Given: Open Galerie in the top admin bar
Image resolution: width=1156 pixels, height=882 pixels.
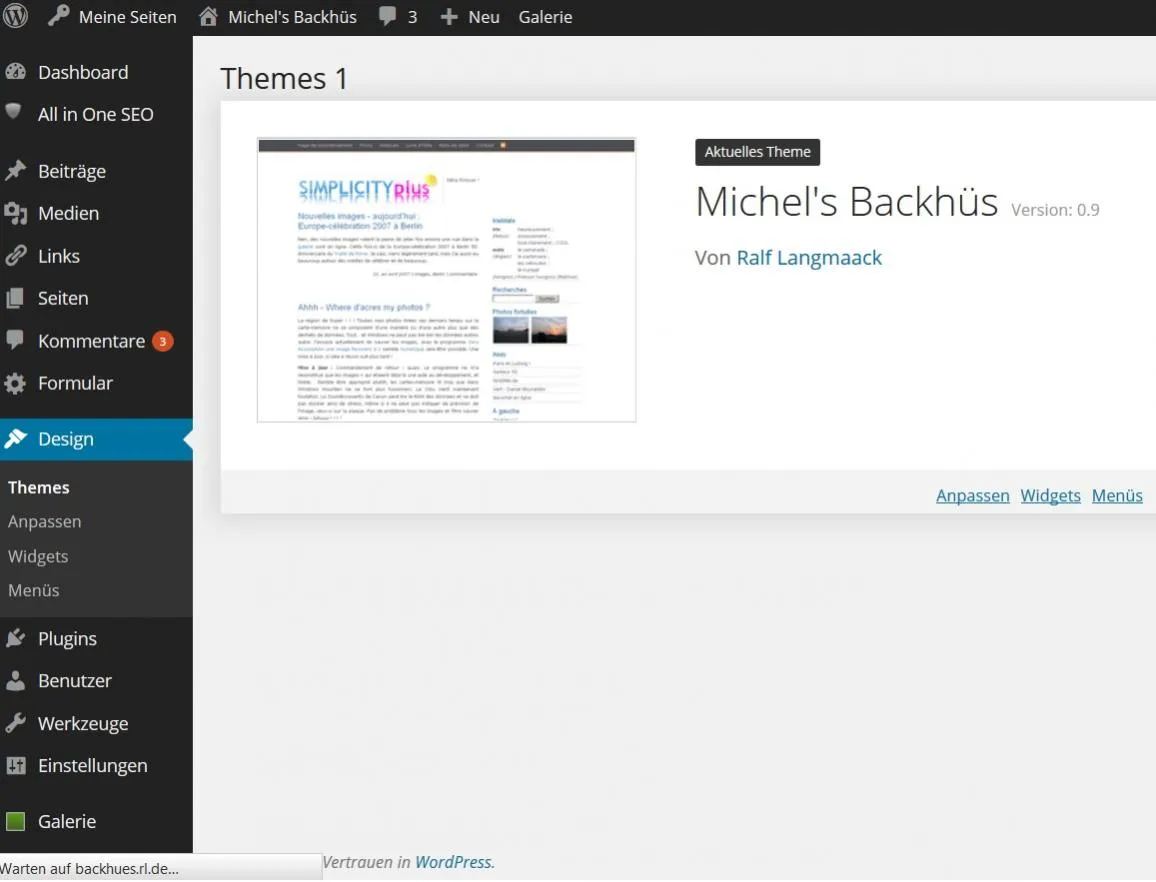Looking at the screenshot, I should tap(546, 16).
